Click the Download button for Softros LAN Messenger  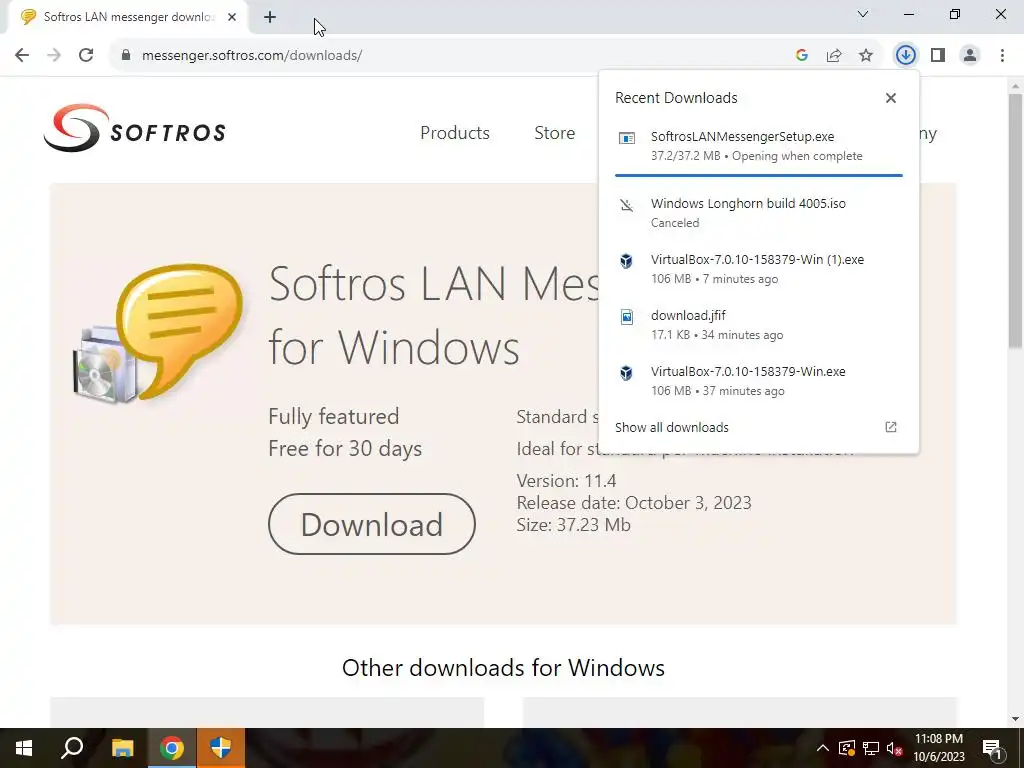(372, 524)
